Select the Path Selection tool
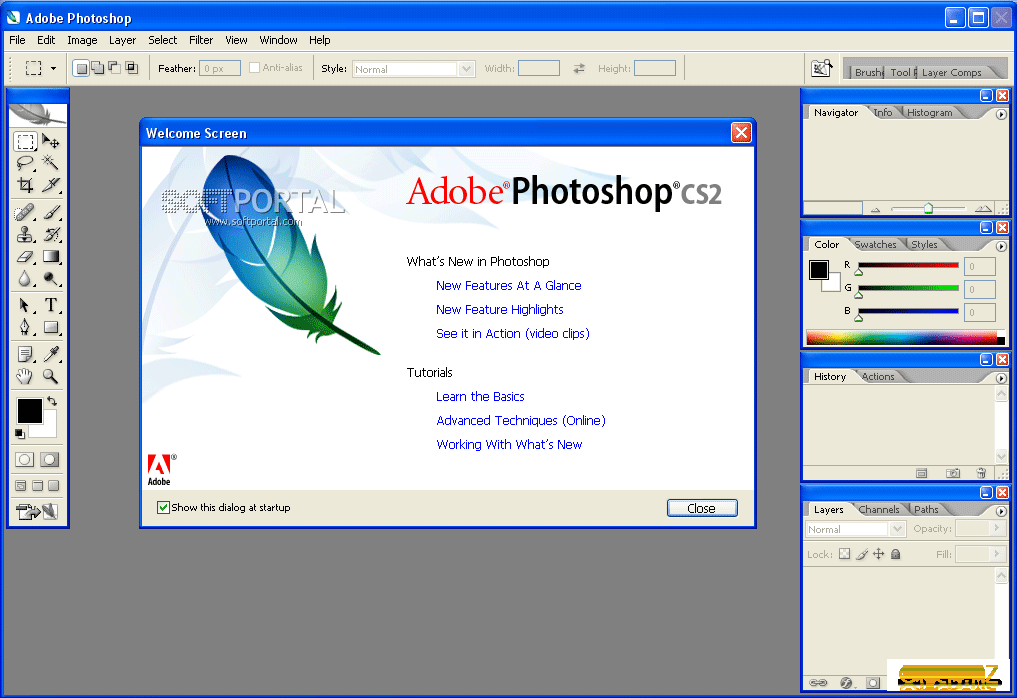Screen dimensions: 1017x698 (x=25, y=305)
